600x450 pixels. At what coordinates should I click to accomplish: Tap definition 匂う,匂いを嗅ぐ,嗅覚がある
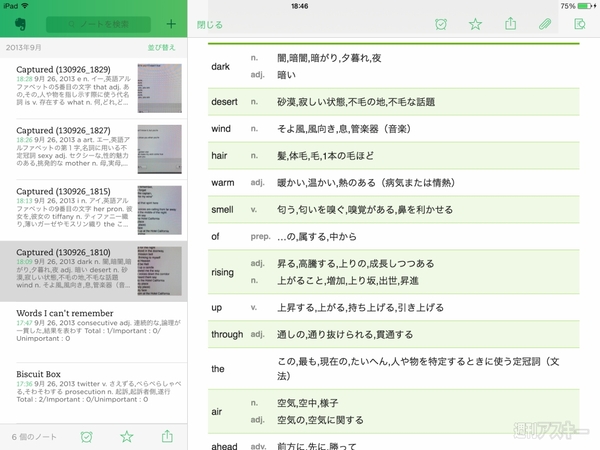tap(365, 210)
